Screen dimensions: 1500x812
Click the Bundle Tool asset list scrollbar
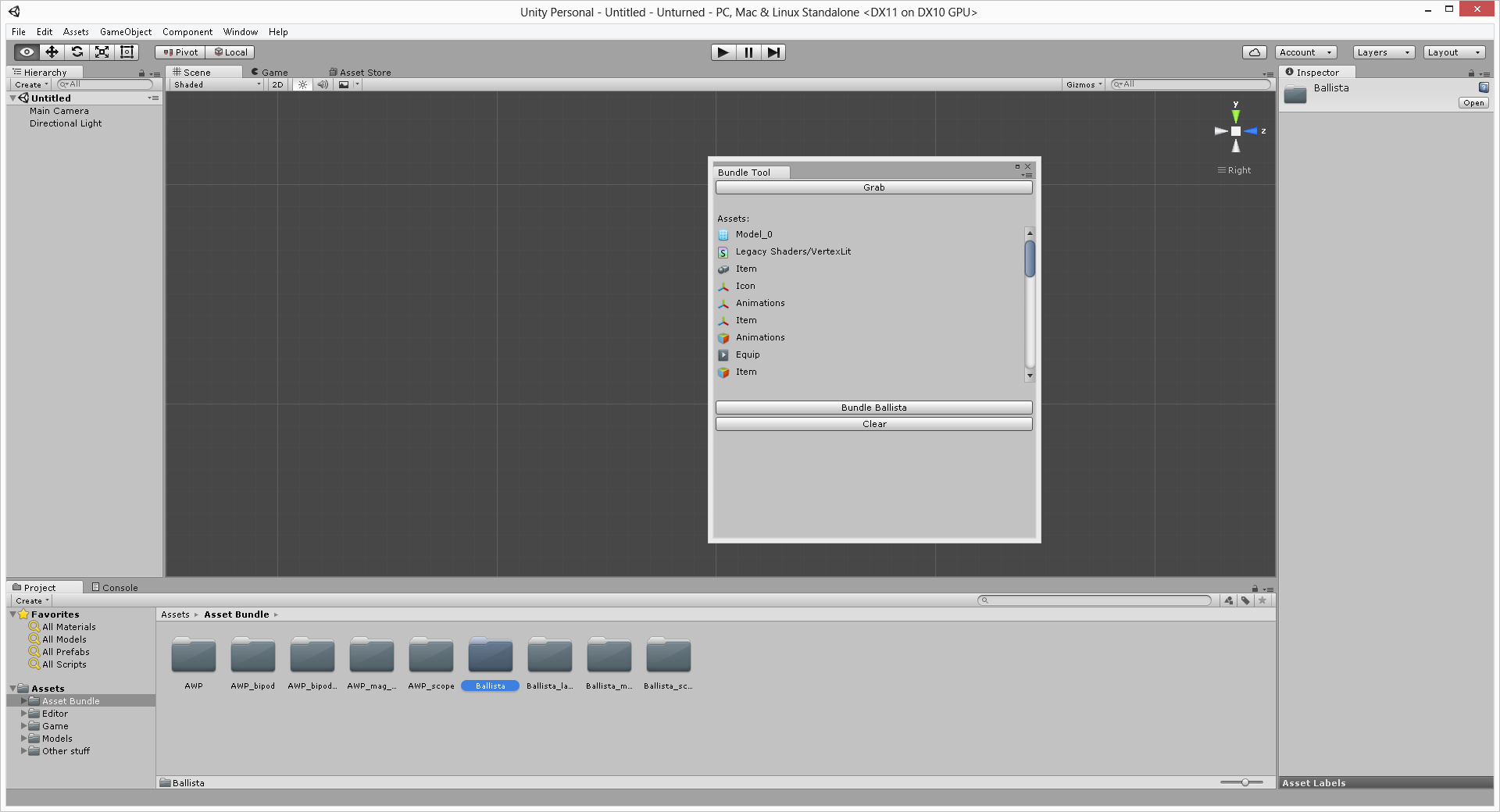pyautogui.click(x=1030, y=259)
